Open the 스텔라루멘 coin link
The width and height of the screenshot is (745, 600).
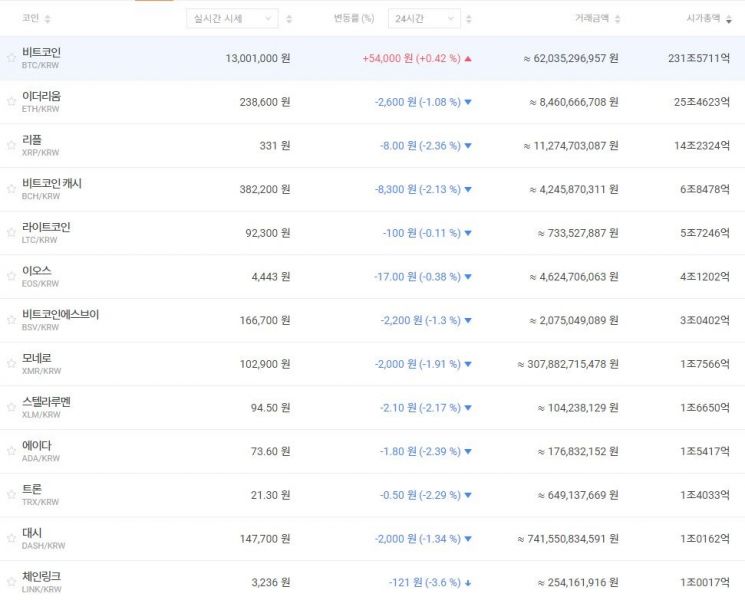[x=46, y=402]
